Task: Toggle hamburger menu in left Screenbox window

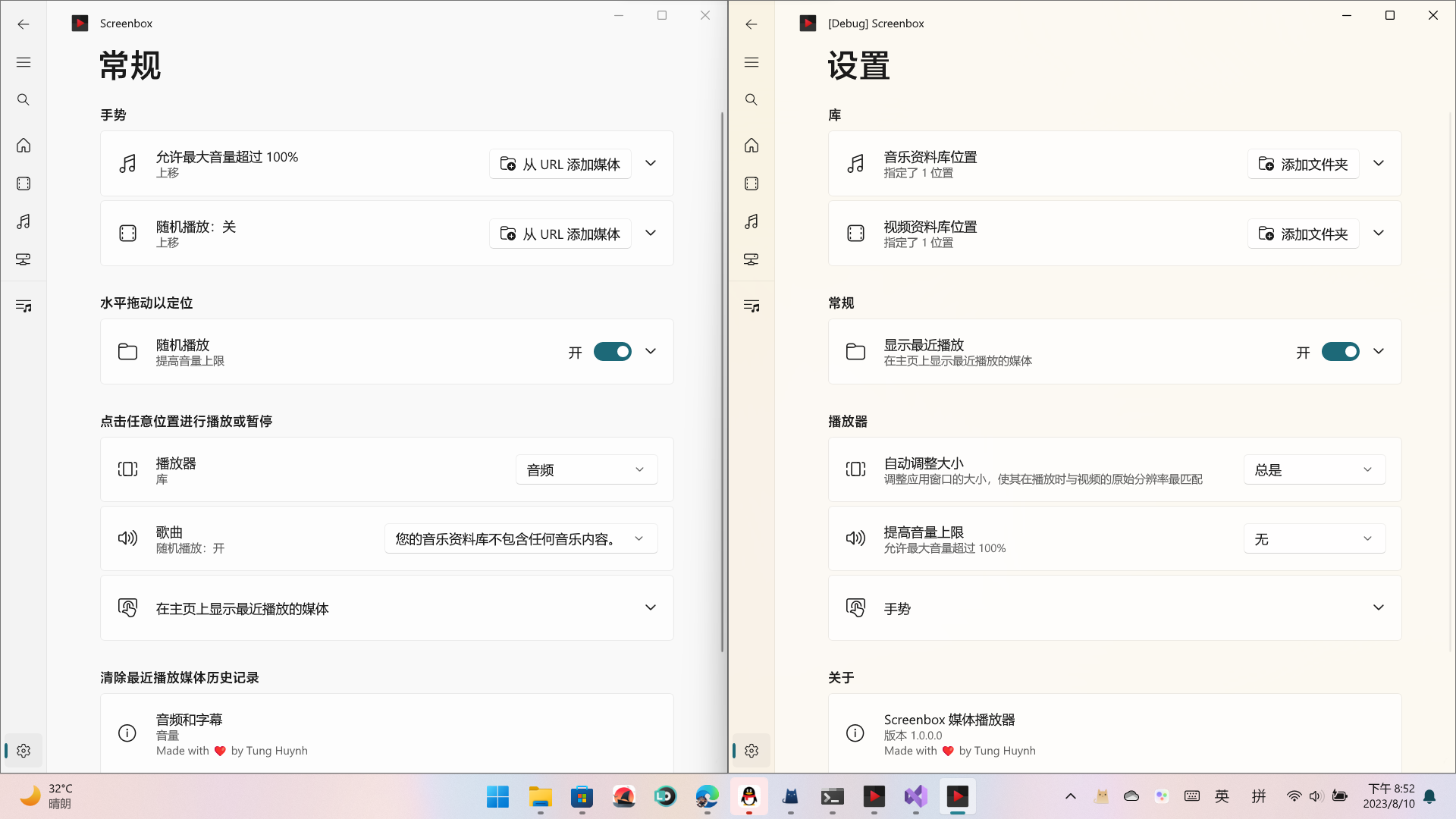Action: (x=24, y=62)
